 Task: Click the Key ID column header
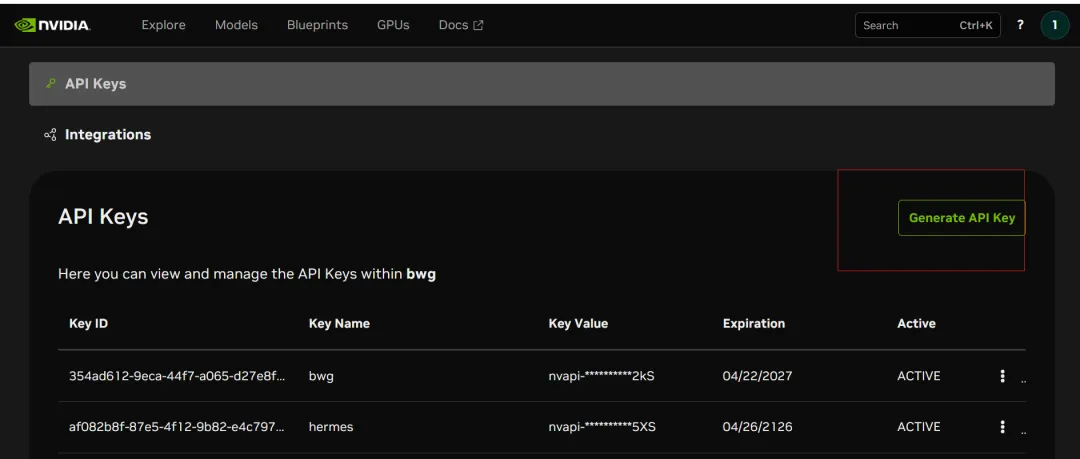89,323
